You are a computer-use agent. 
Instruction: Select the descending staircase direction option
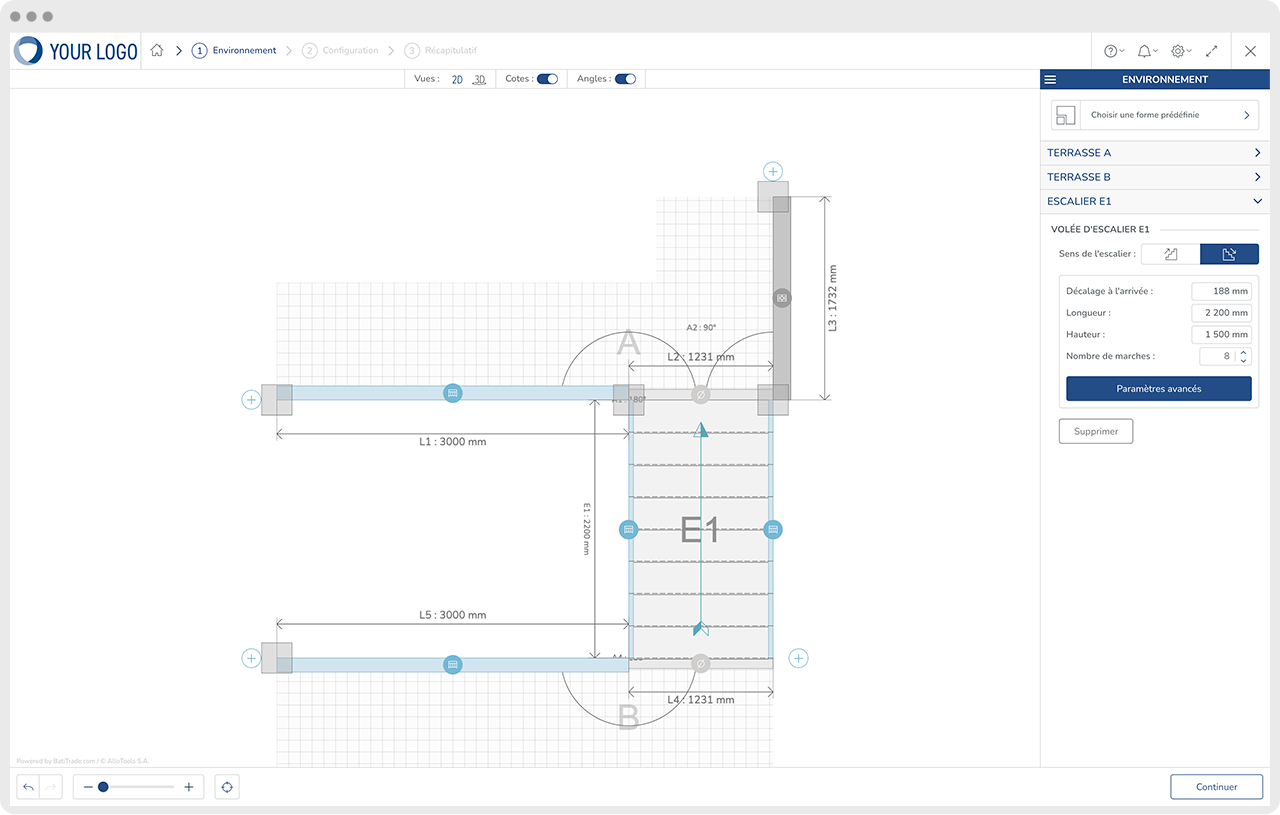(x=1229, y=254)
